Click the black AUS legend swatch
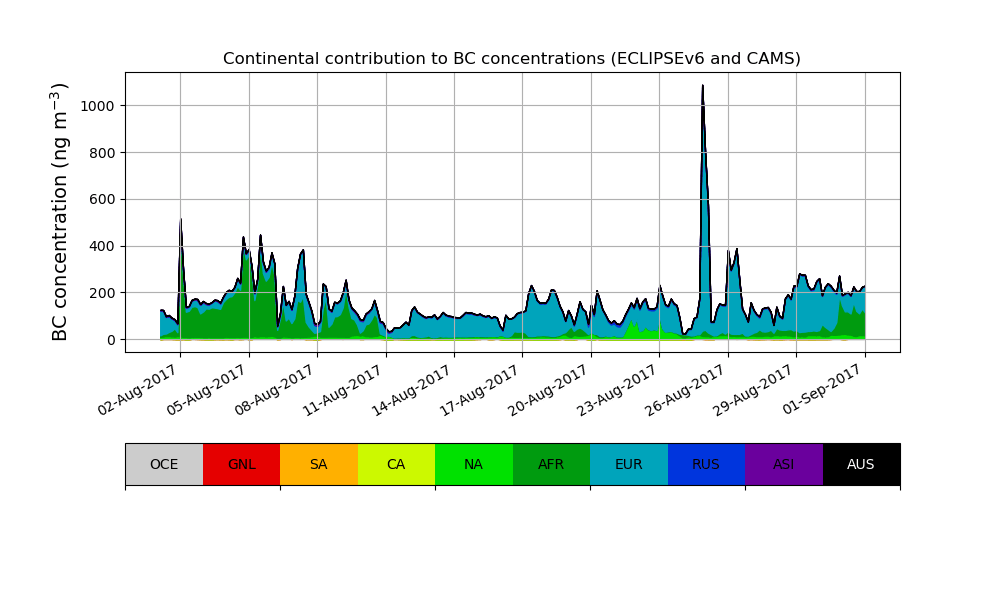The height and width of the screenshot is (600, 1000). [861, 464]
